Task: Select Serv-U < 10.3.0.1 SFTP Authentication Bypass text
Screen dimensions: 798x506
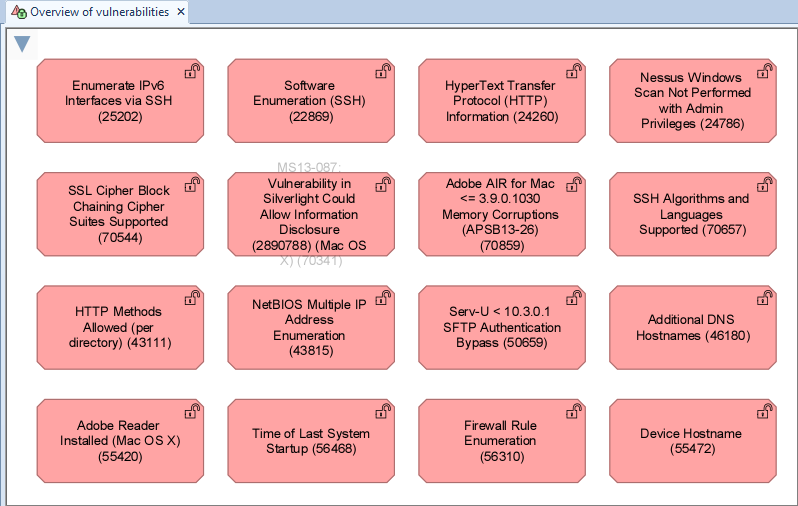Action: click(x=501, y=327)
